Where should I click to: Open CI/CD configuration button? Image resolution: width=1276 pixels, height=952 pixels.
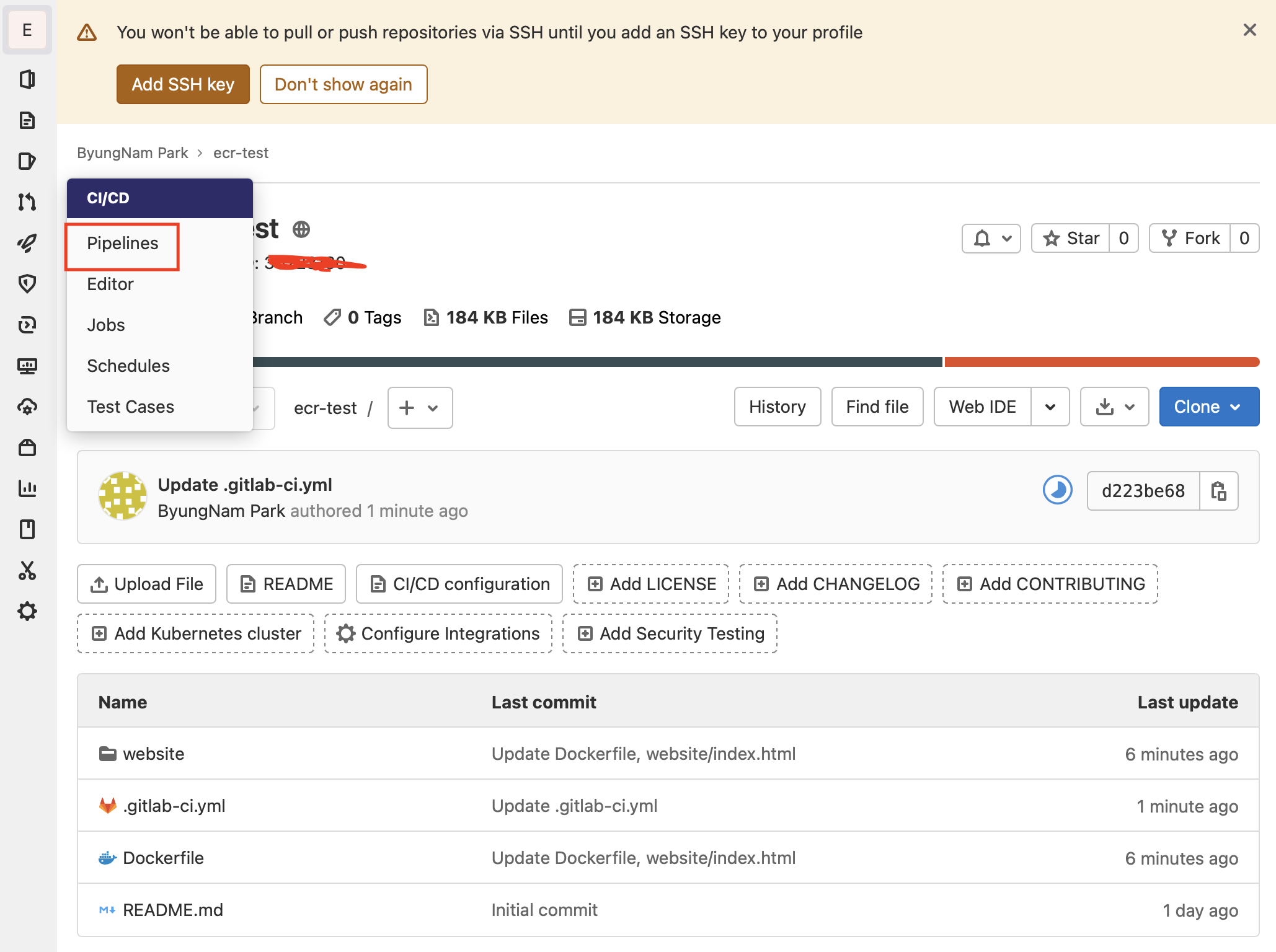459,584
